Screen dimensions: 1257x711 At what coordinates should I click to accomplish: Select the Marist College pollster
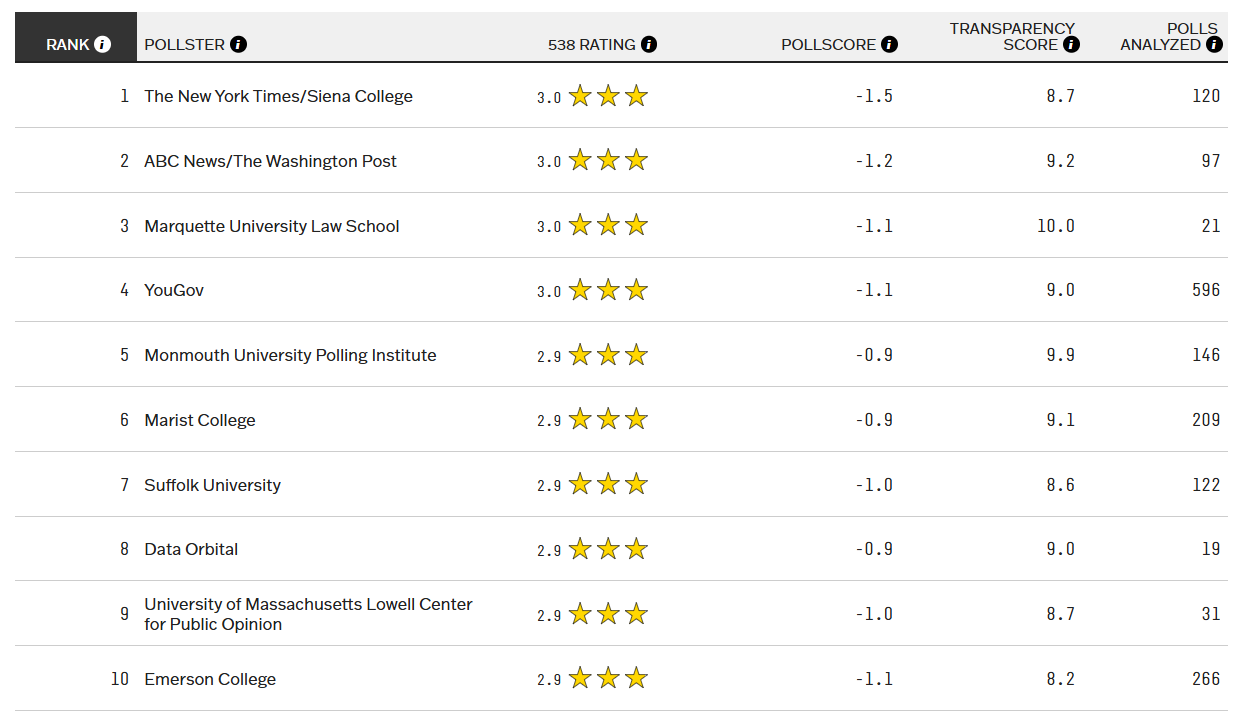(x=200, y=420)
